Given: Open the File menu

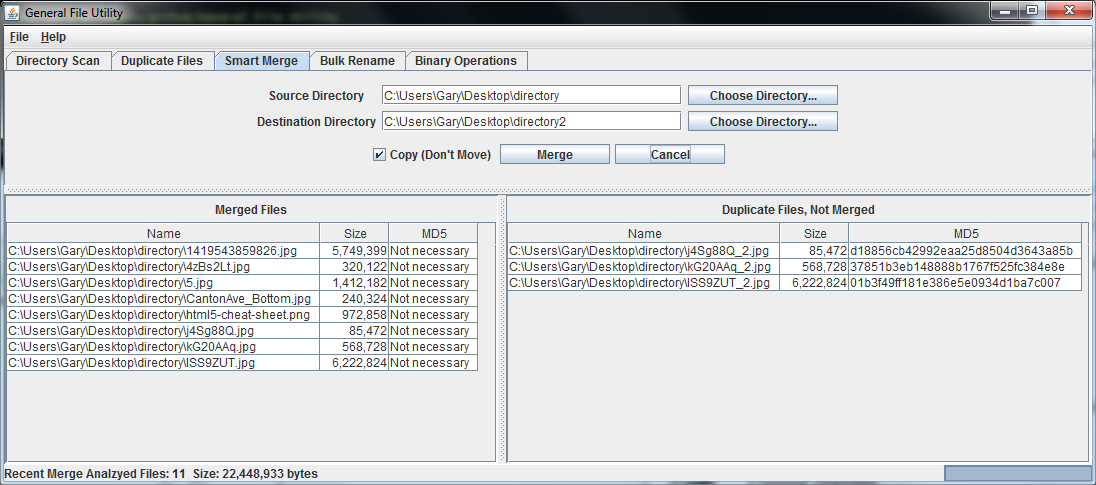Looking at the screenshot, I should [x=19, y=37].
